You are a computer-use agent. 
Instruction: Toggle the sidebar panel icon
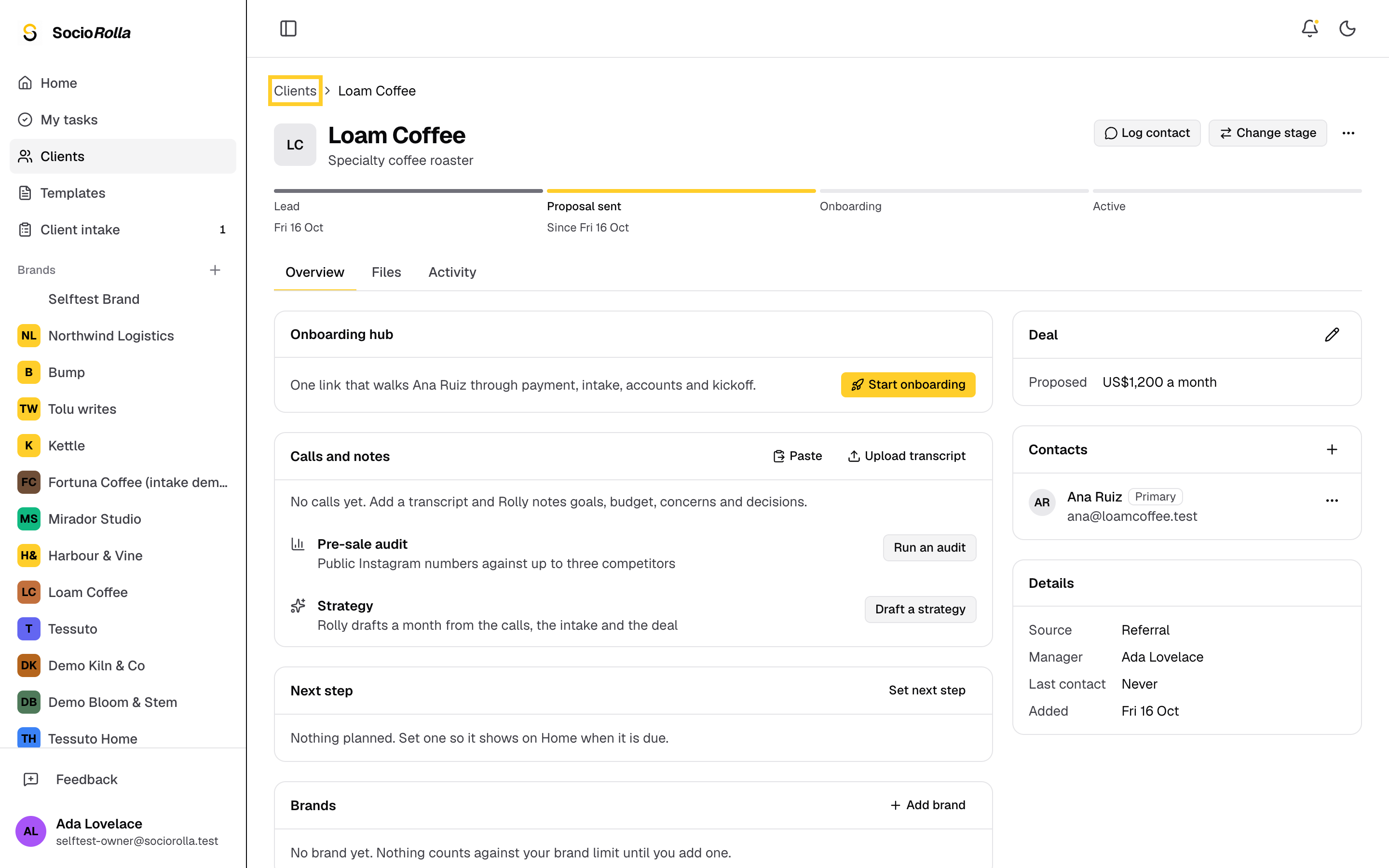[x=288, y=28]
